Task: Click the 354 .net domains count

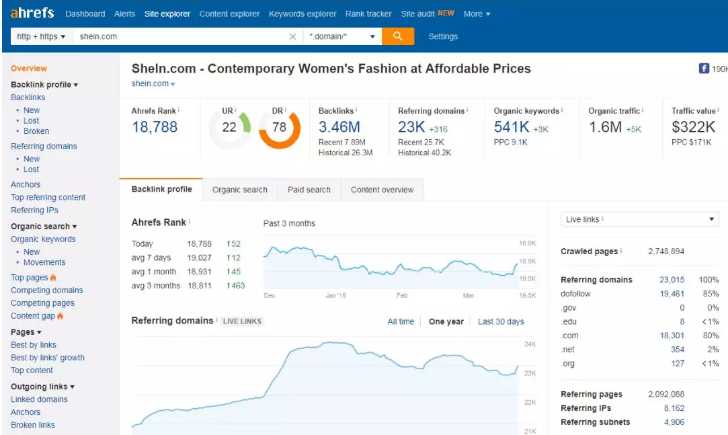Action: pos(678,349)
